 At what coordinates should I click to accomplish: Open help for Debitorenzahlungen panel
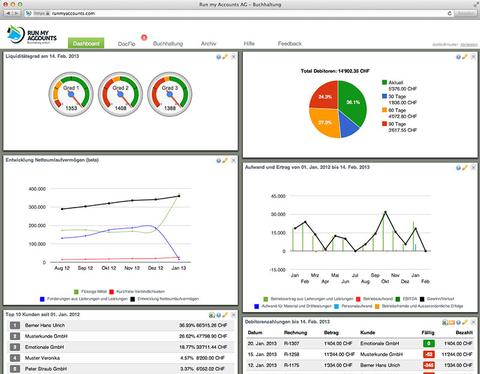[458, 322]
